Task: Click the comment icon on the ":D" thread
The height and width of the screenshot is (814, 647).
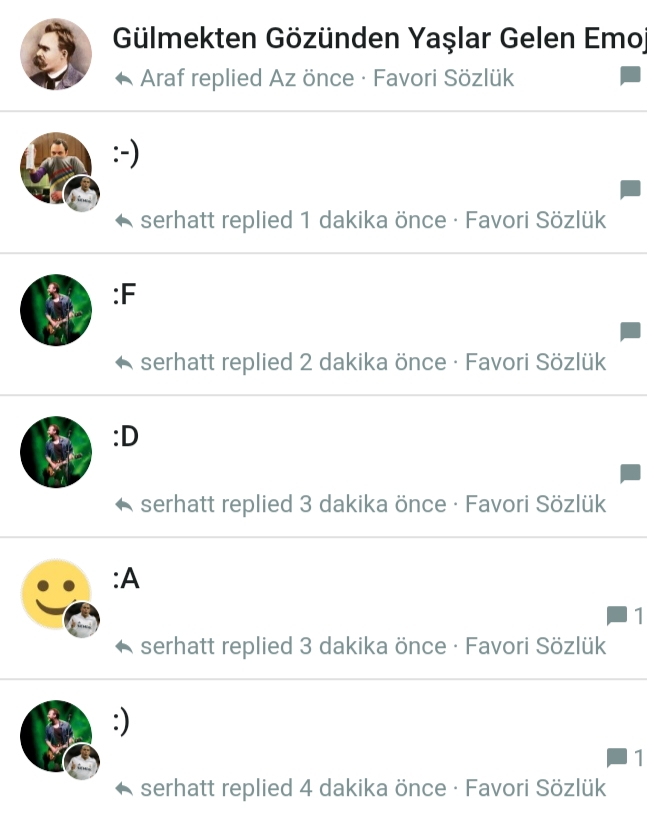Action: pos(630,473)
